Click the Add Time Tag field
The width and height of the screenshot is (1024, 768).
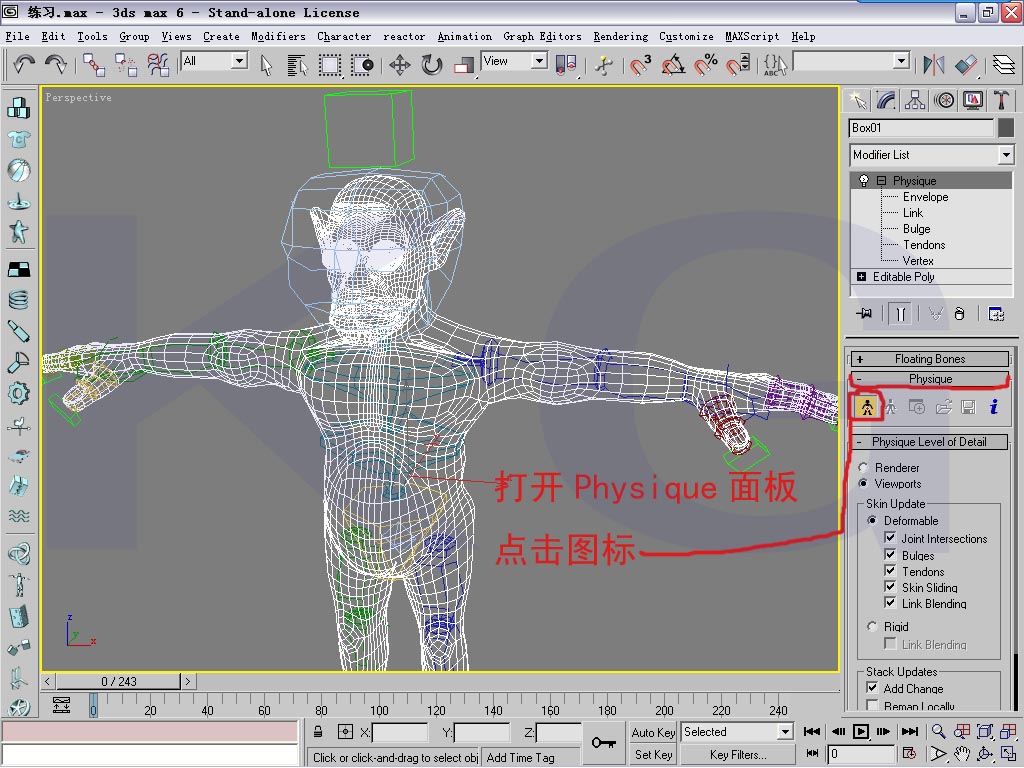coord(531,757)
